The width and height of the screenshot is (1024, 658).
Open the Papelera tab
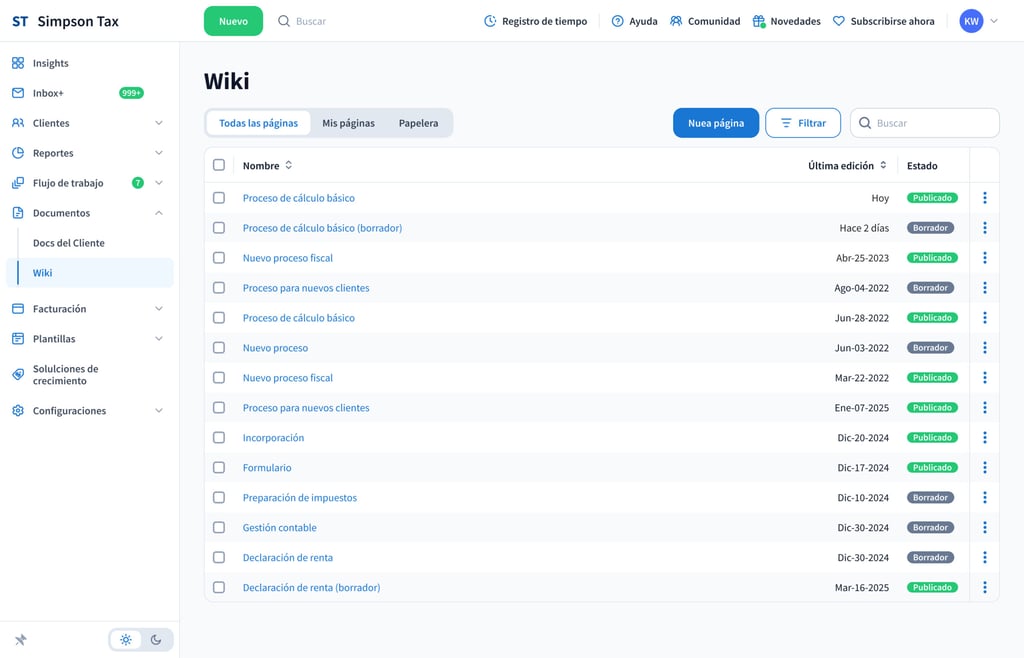point(418,123)
